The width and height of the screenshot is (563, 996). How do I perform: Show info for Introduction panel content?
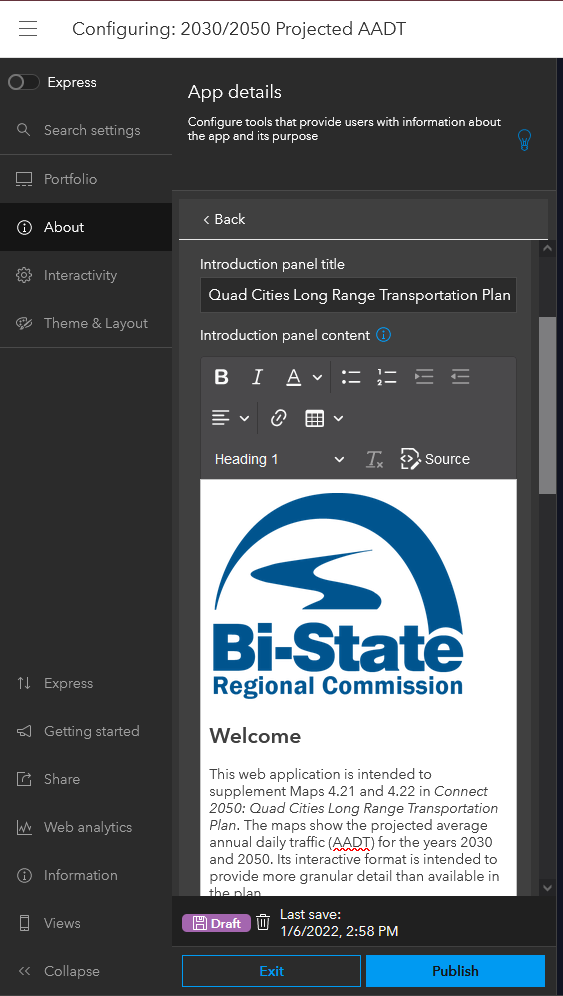tap(383, 335)
